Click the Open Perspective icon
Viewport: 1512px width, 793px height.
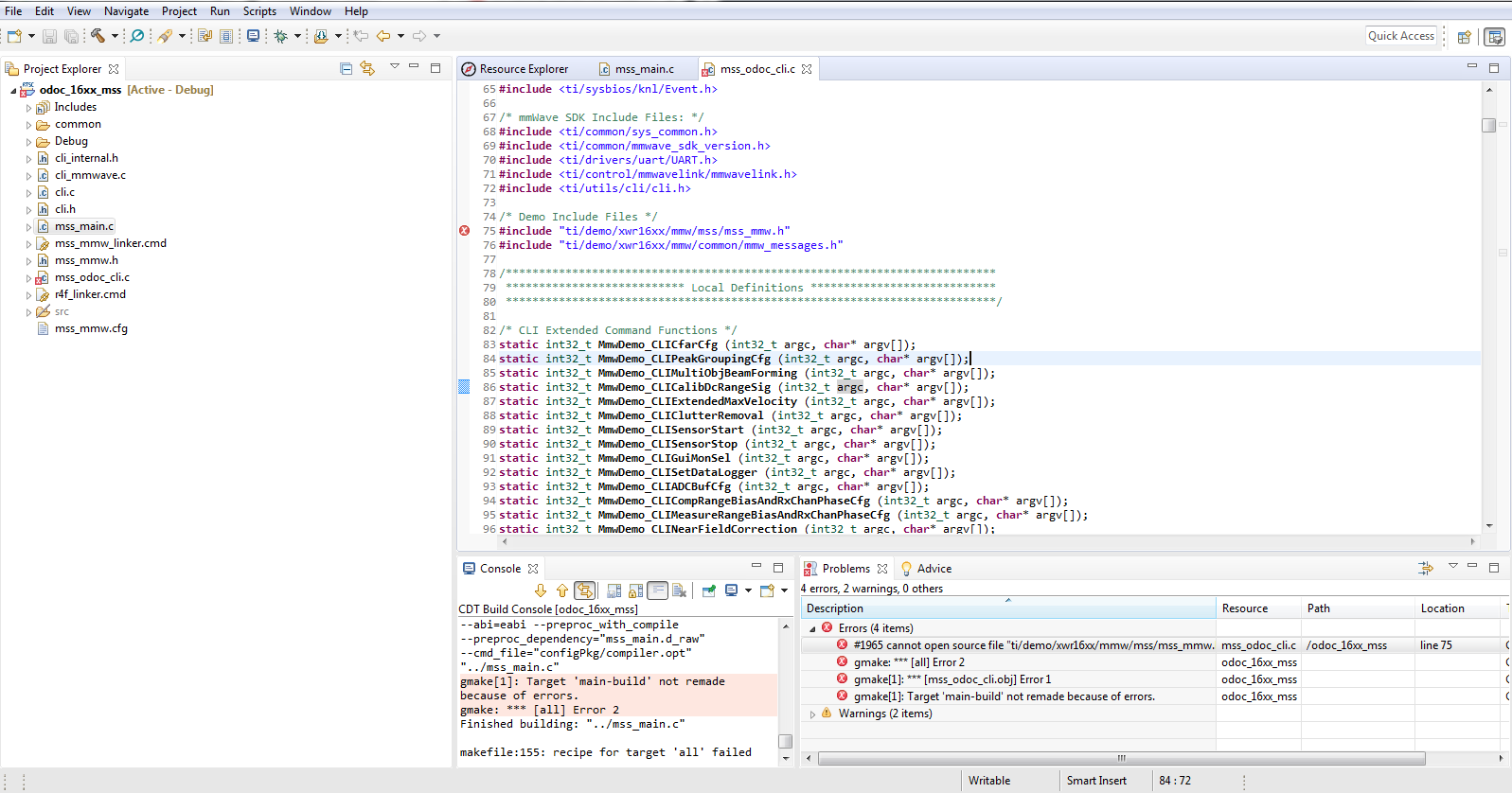pos(1464,37)
